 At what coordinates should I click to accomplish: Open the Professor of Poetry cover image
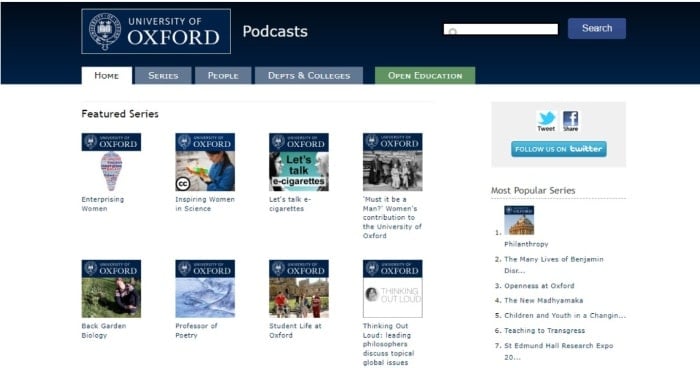[x=205, y=289]
